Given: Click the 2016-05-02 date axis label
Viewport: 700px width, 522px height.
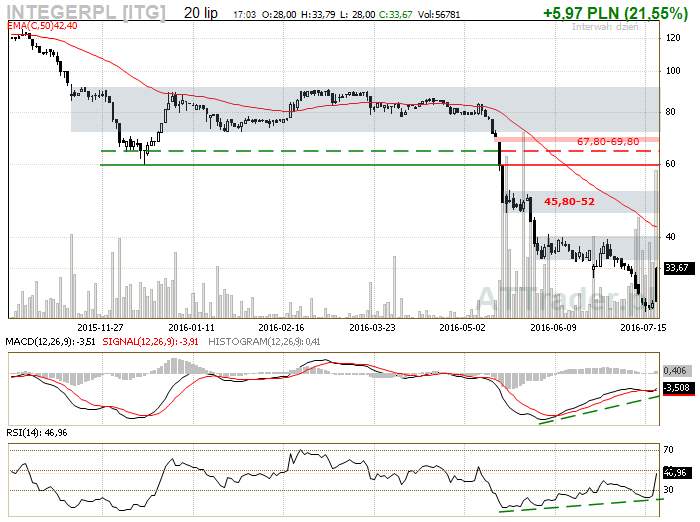Looking at the screenshot, I should coord(462,327).
